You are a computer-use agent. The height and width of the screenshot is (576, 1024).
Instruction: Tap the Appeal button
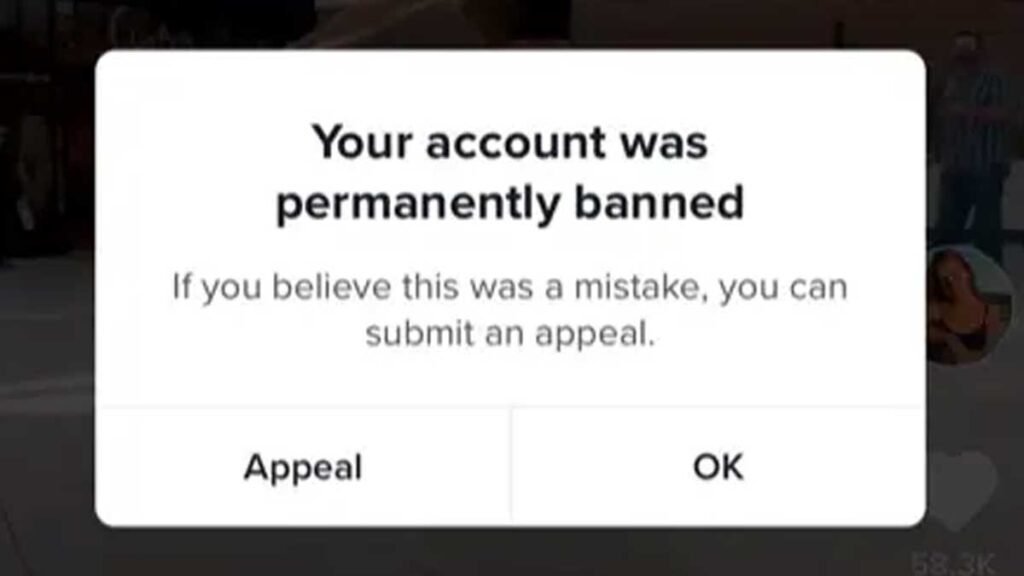click(x=303, y=467)
